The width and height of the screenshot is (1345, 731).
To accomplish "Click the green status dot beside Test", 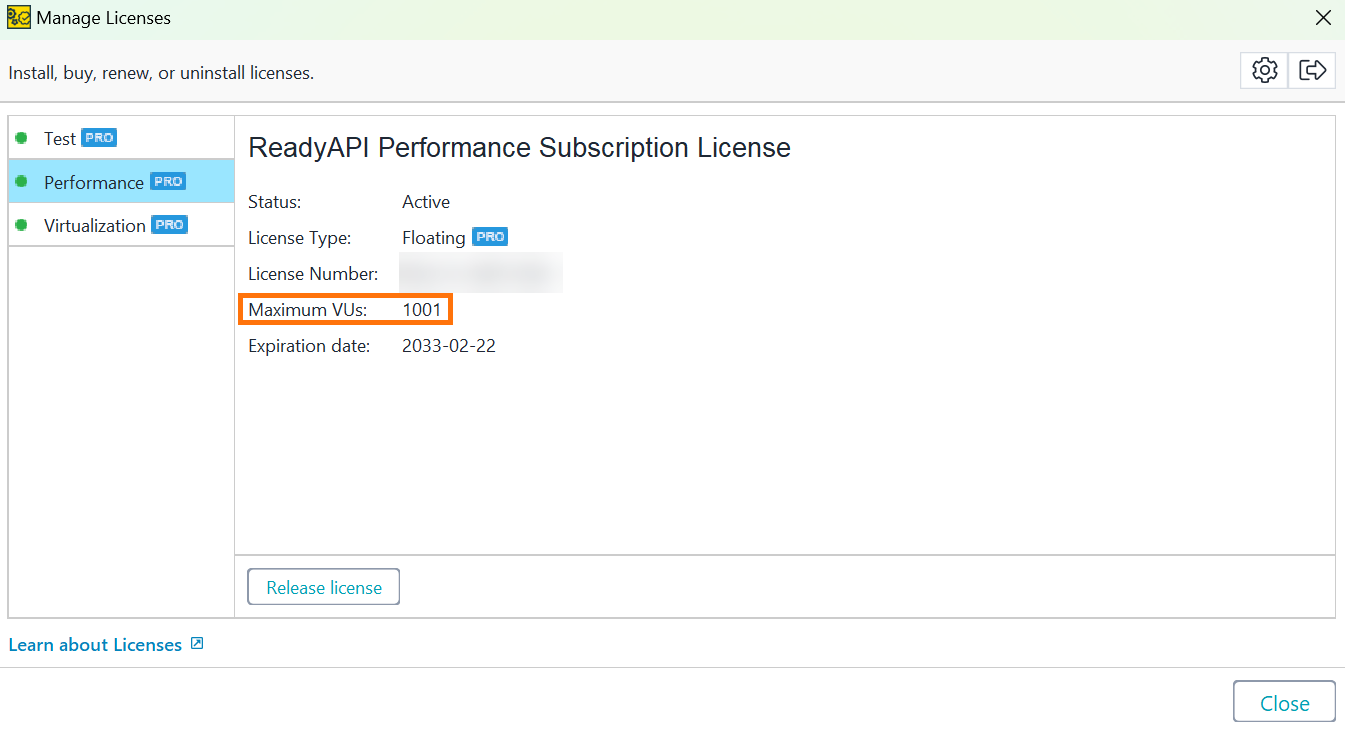I will click(x=22, y=138).
